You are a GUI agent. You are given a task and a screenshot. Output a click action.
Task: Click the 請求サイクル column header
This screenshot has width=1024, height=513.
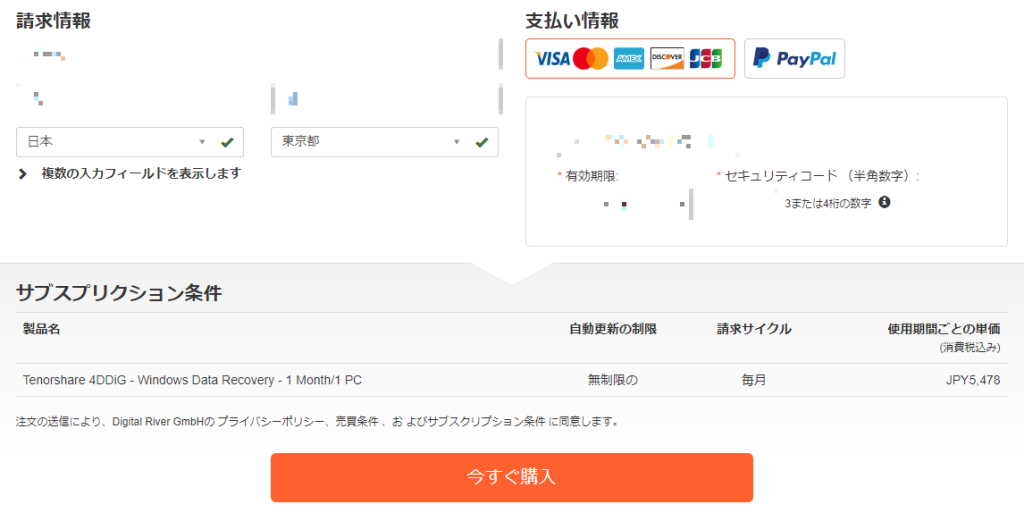(754, 329)
